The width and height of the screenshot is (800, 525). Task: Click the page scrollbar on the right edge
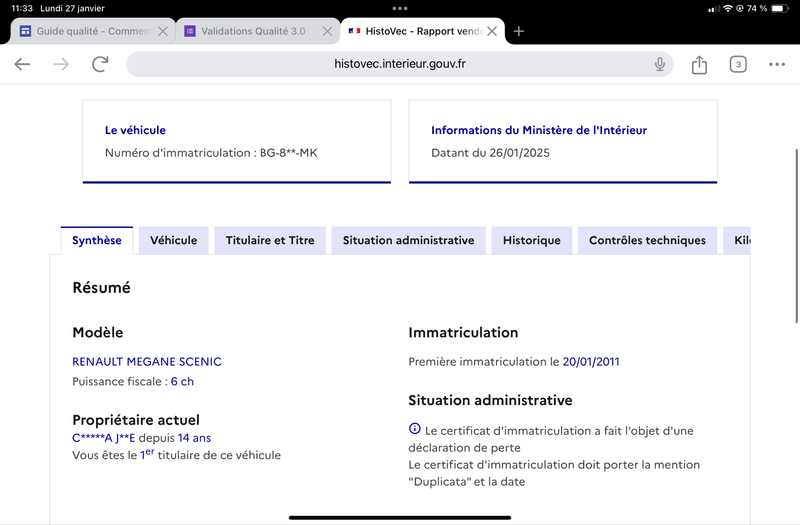pyautogui.click(x=796, y=236)
